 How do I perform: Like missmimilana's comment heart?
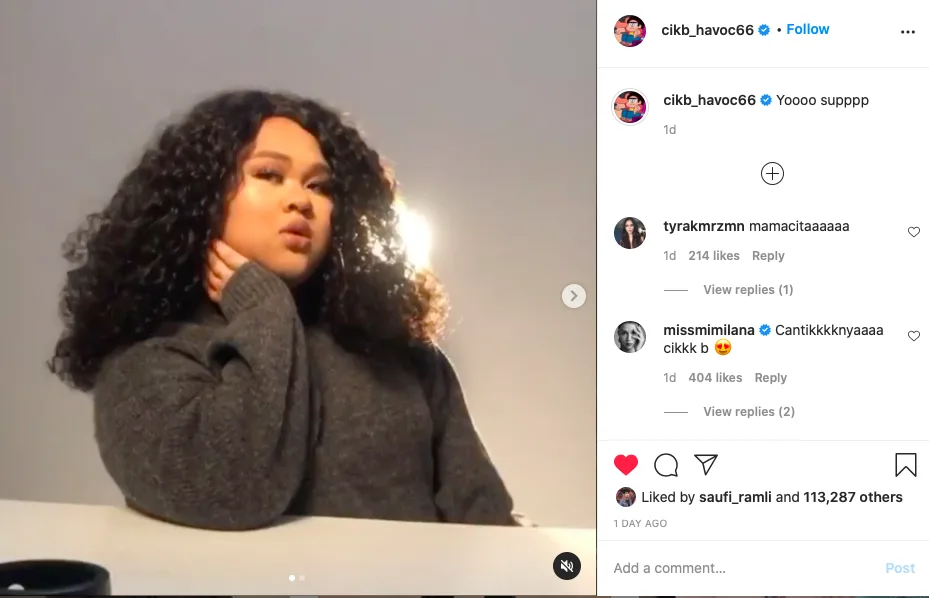(x=914, y=335)
